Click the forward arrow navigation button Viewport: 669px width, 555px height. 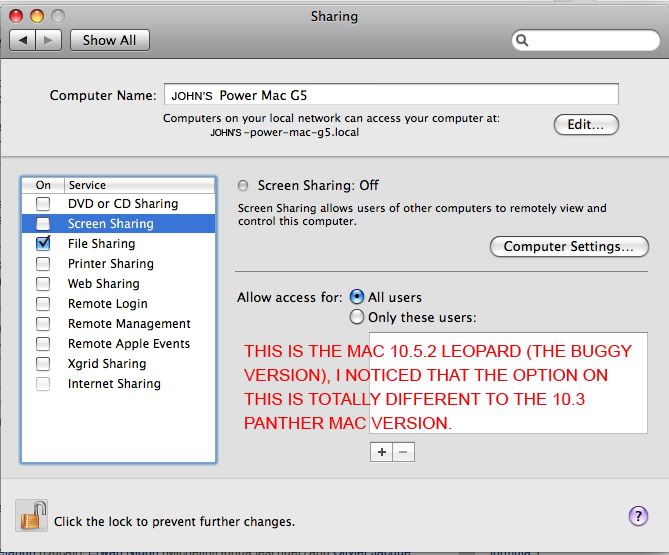pos(48,40)
